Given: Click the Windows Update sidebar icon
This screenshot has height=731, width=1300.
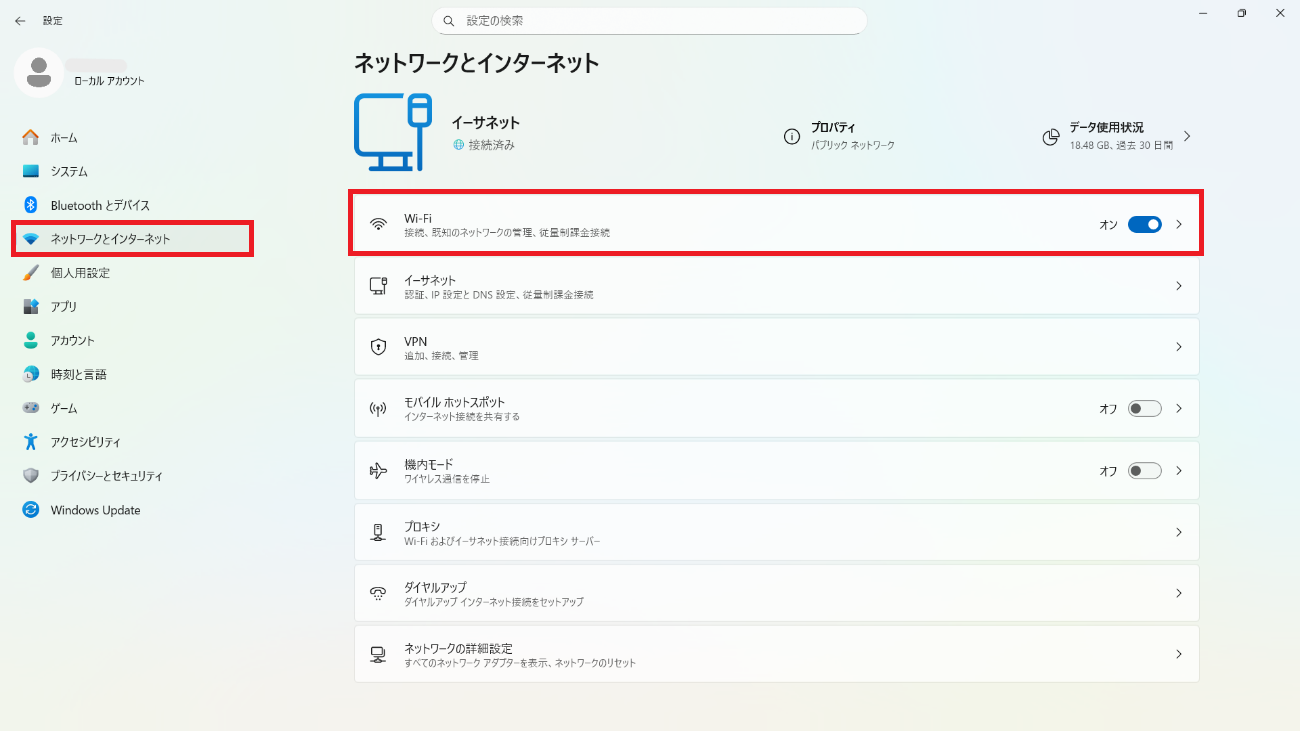Looking at the screenshot, I should click(x=31, y=510).
